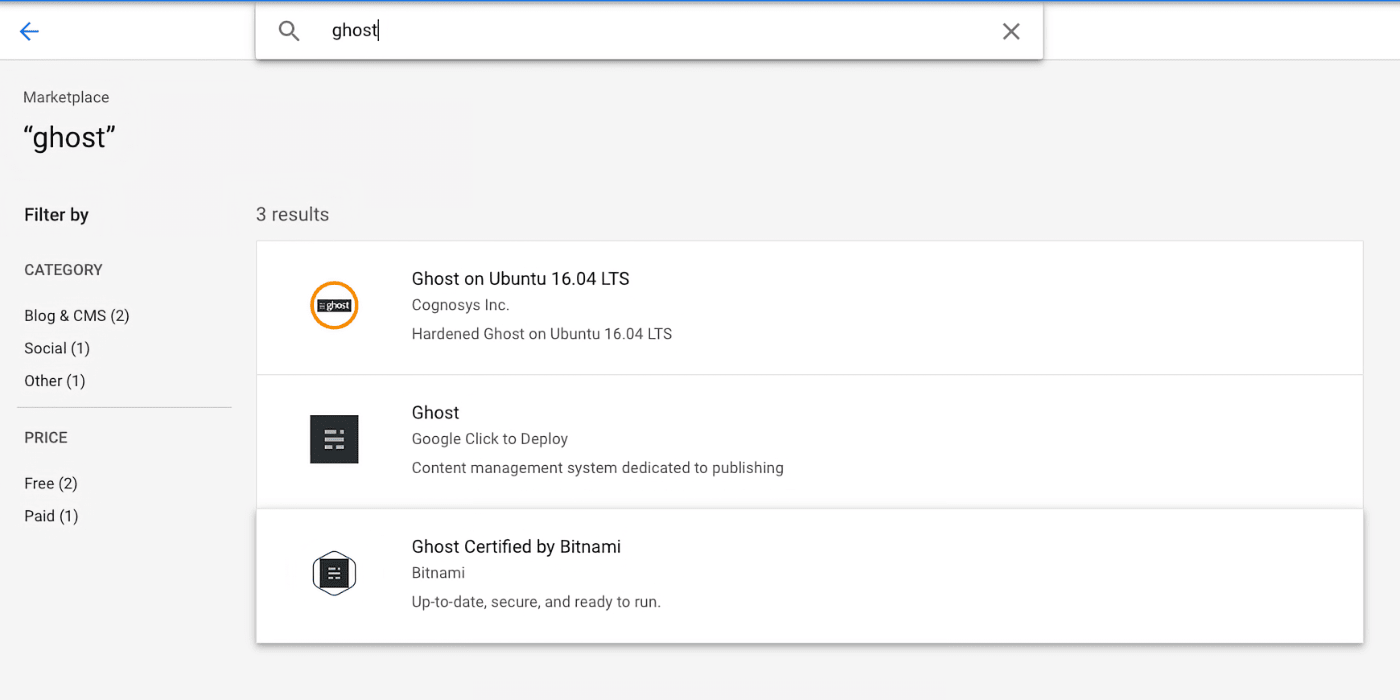Click the CATEGORY filter heading
The width and height of the screenshot is (1400, 700).
point(63,270)
